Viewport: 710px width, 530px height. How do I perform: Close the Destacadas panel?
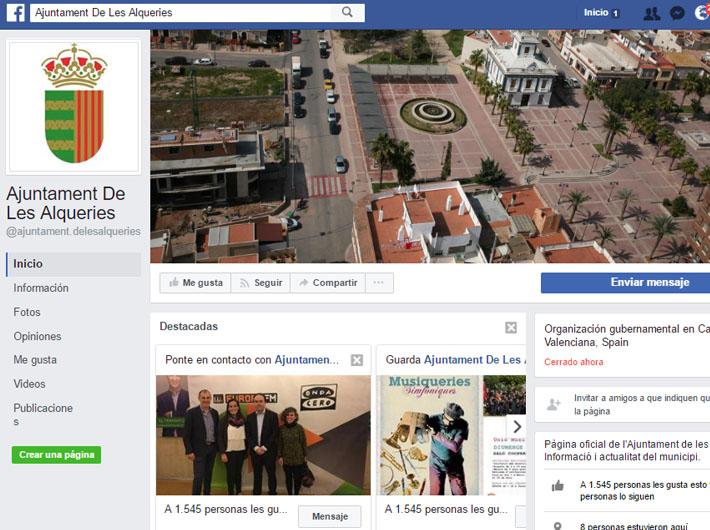click(x=511, y=327)
